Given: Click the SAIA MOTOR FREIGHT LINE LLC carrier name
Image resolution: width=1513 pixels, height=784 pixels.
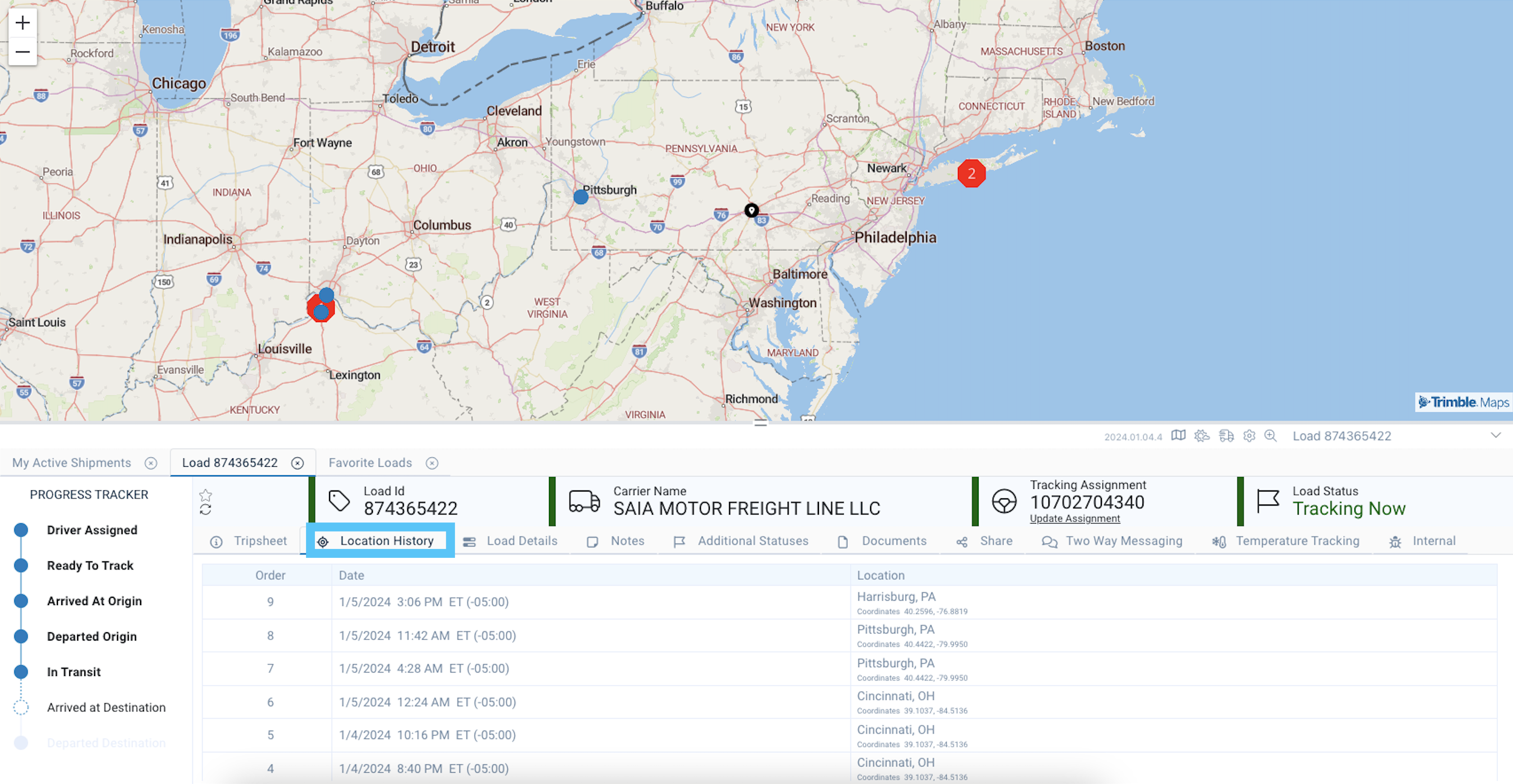Looking at the screenshot, I should click(746, 508).
